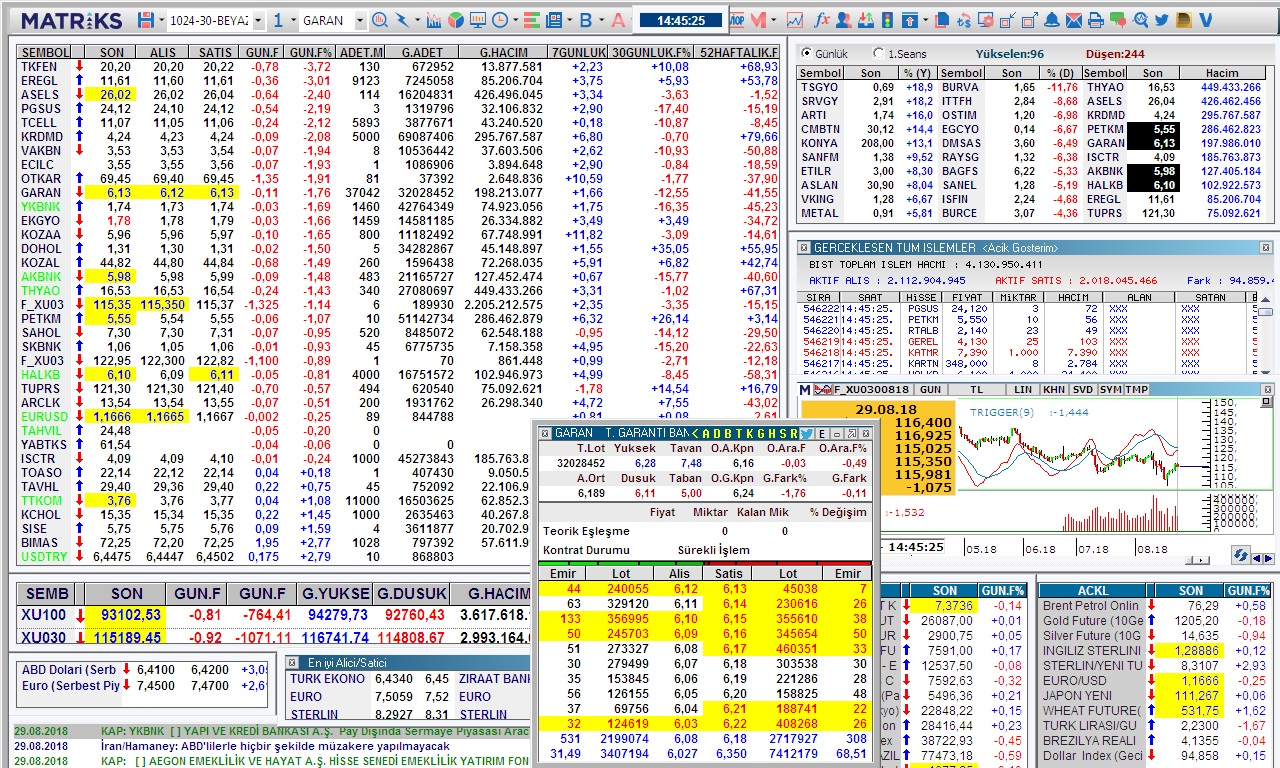Image resolution: width=1280 pixels, height=768 pixels.
Task: Open the chart with red bars icon
Action: pyautogui.click(x=434, y=20)
